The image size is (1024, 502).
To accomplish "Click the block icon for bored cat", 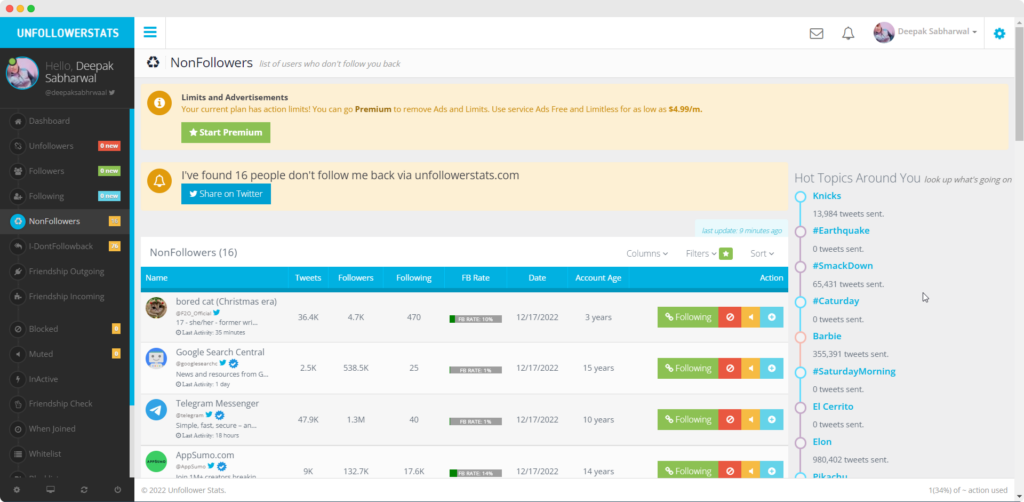I will tap(729, 317).
